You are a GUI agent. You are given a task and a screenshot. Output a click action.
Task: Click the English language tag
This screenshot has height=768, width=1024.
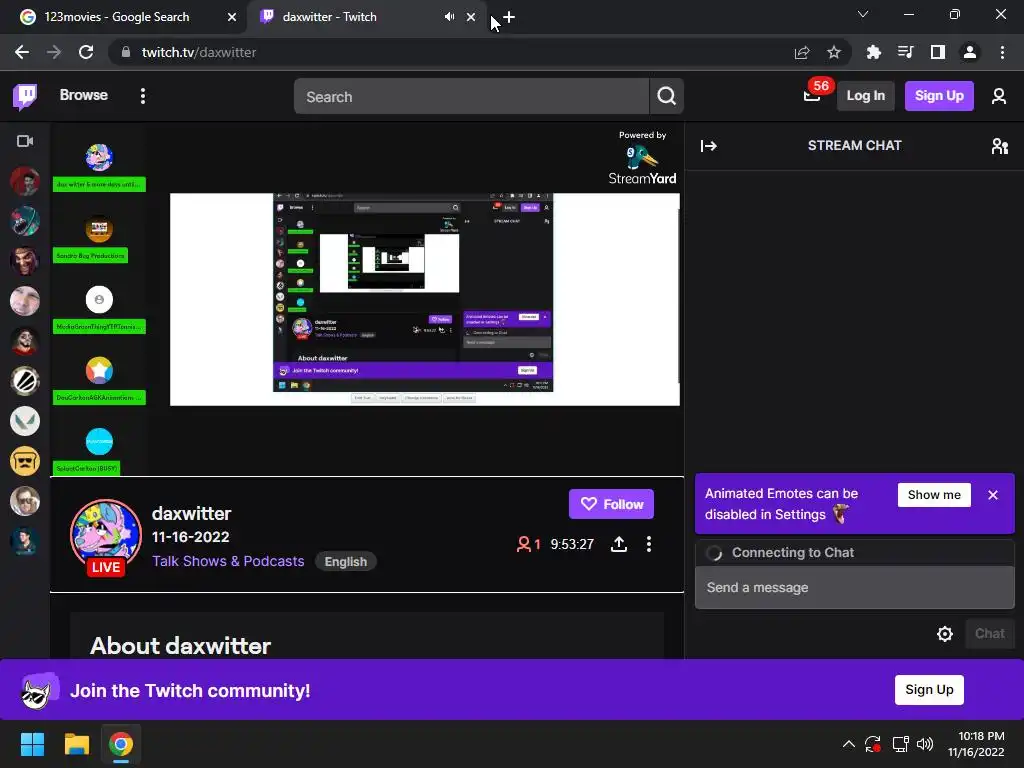click(345, 562)
